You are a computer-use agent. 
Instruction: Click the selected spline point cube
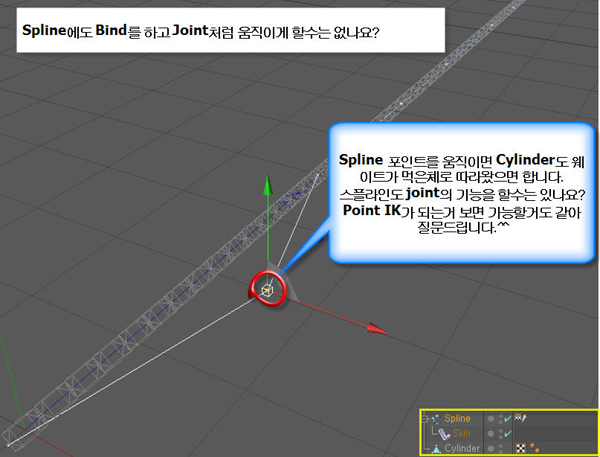(267, 291)
